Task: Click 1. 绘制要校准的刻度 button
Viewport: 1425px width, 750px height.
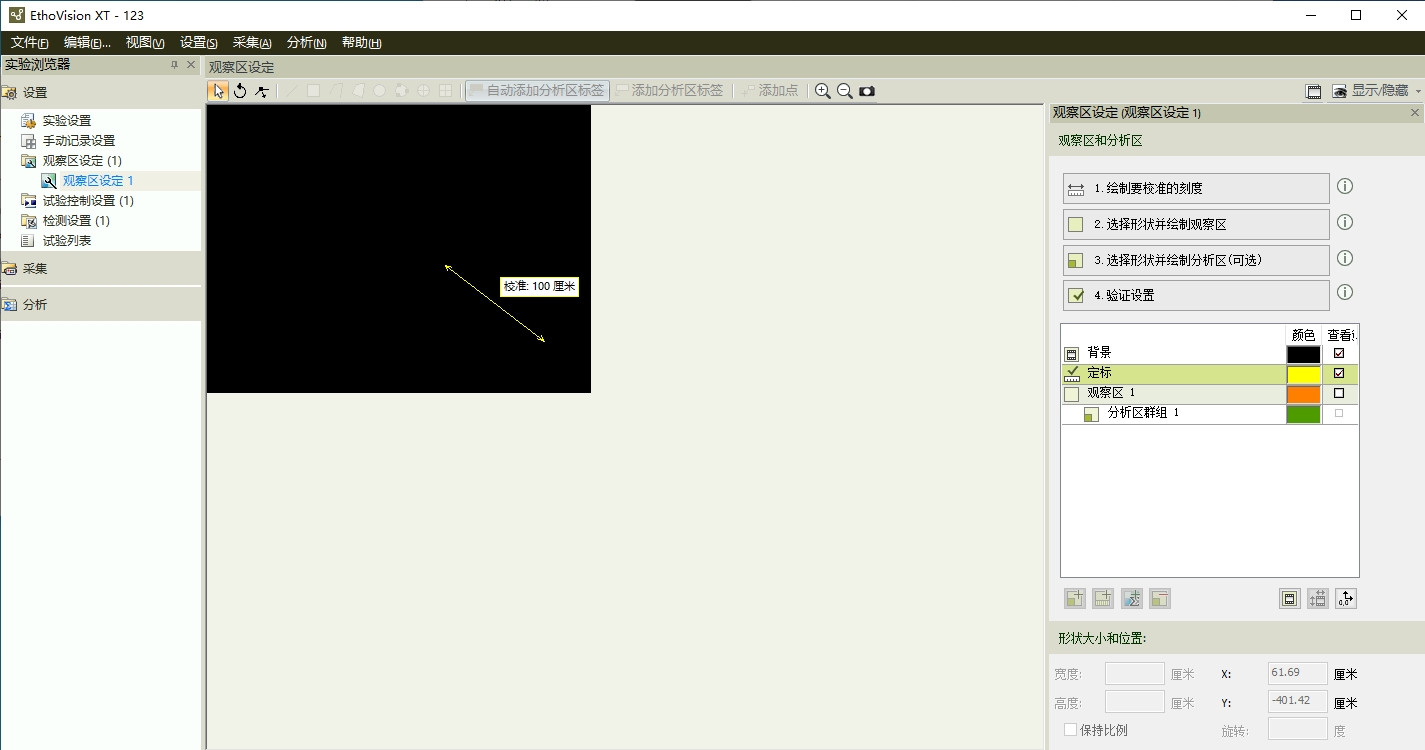Action: [1196, 188]
